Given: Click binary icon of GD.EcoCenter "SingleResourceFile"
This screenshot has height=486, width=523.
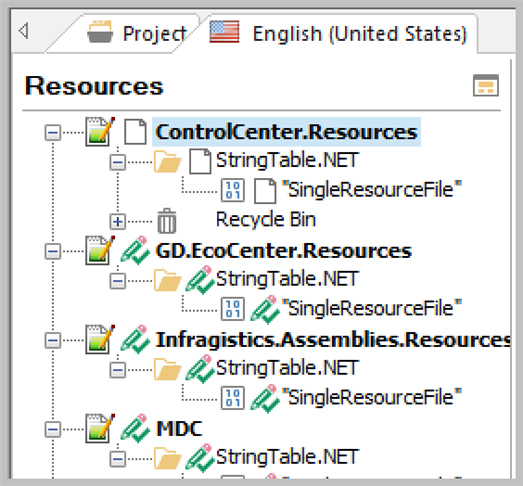Looking at the screenshot, I should point(233,309).
